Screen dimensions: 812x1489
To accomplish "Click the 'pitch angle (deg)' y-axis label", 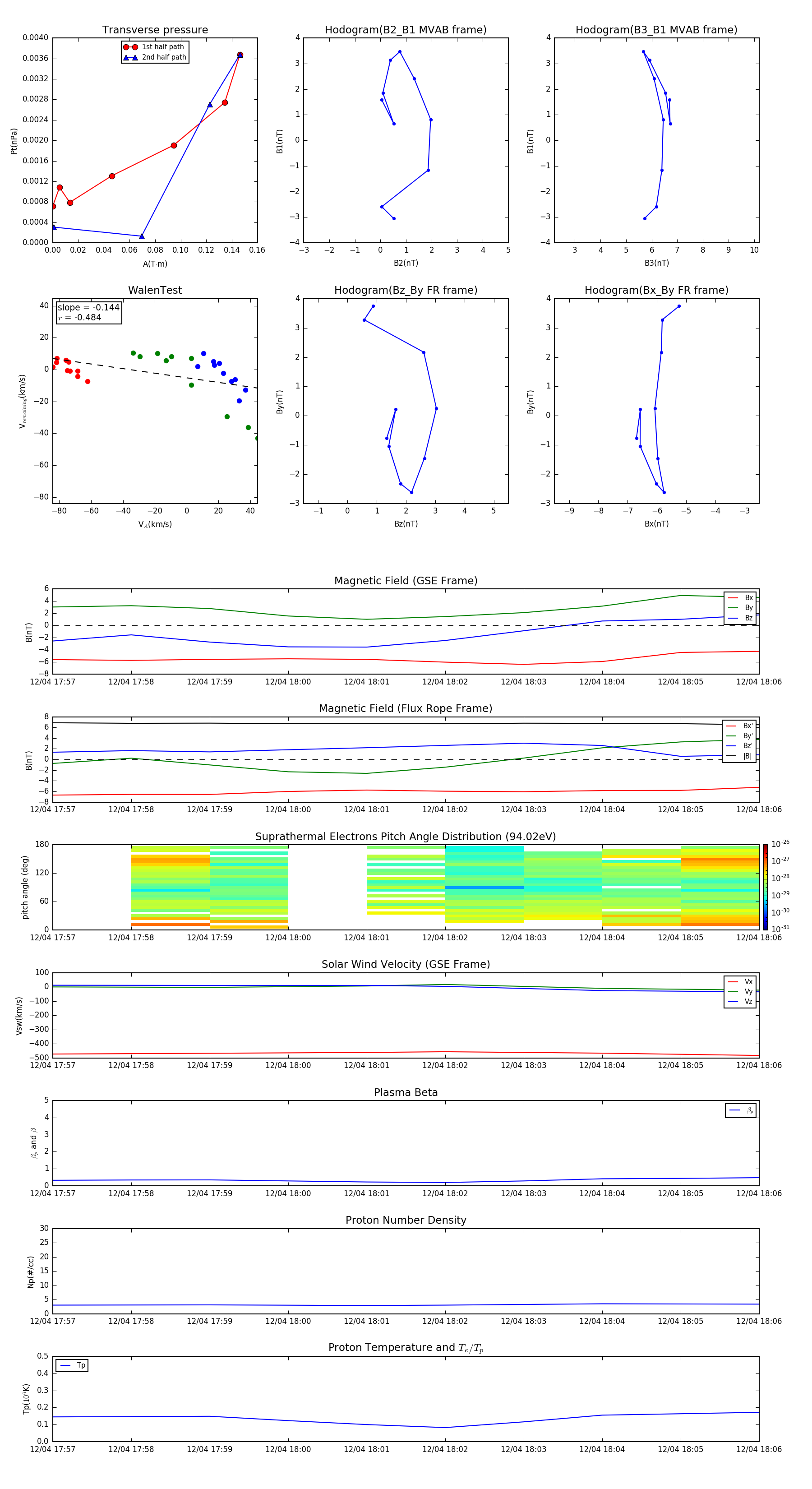I will point(25,887).
